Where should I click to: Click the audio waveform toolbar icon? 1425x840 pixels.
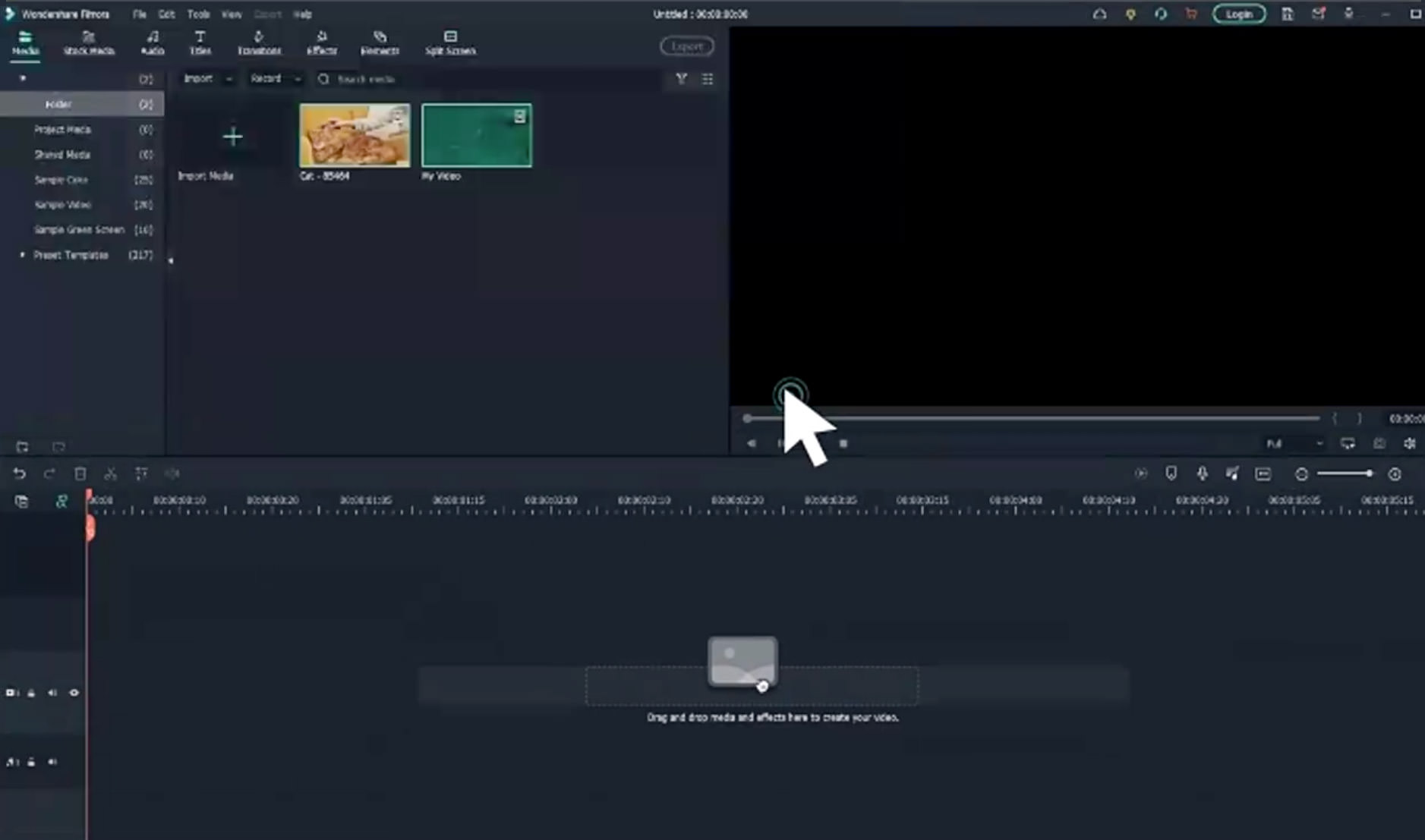click(172, 473)
